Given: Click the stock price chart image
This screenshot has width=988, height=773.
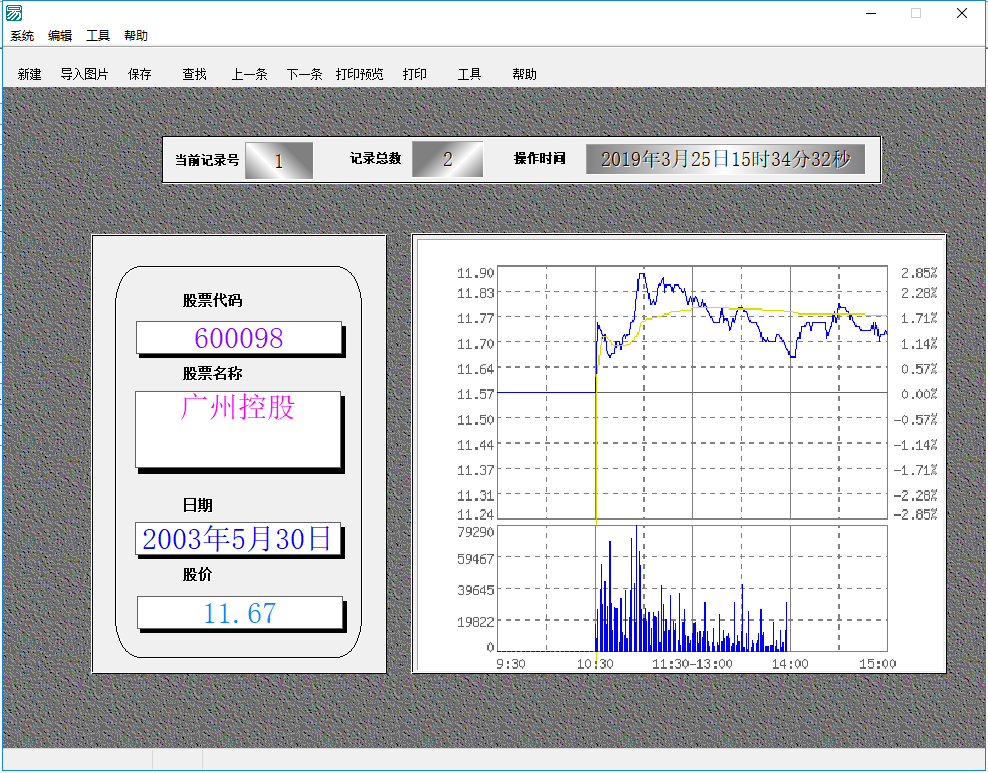Looking at the screenshot, I should coord(679,454).
